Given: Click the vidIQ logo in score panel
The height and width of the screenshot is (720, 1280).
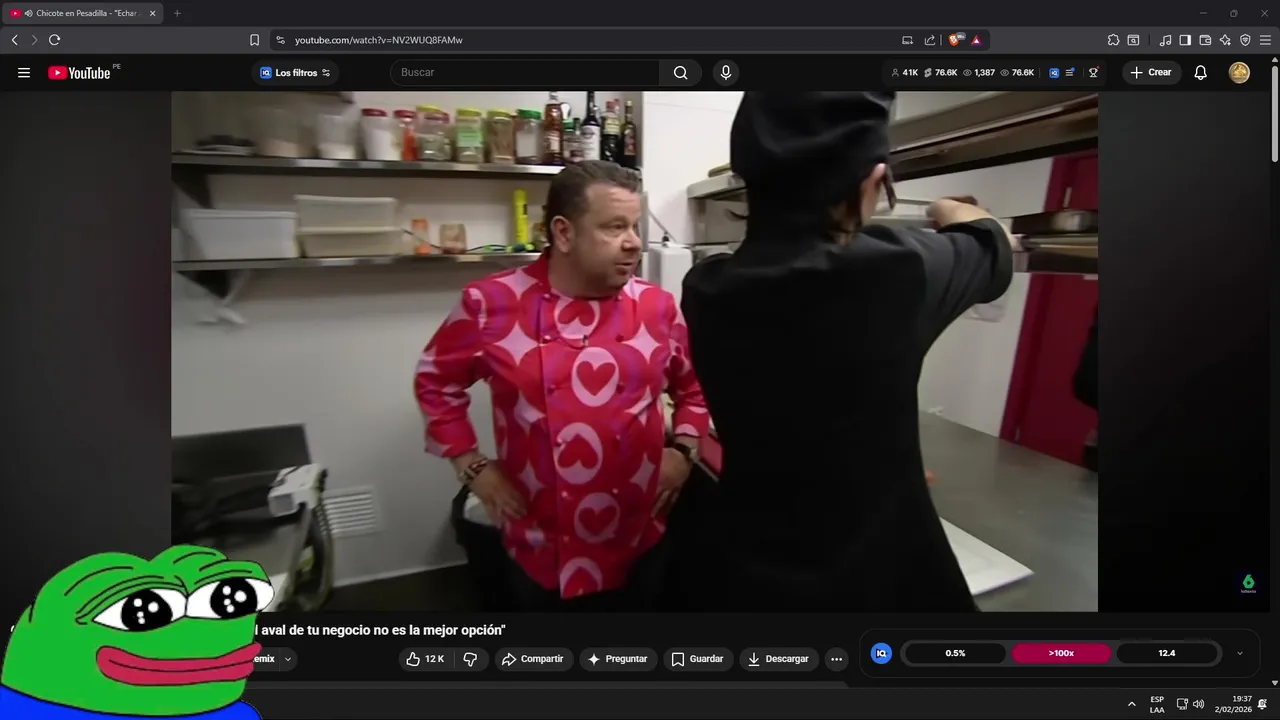Looking at the screenshot, I should click(881, 653).
